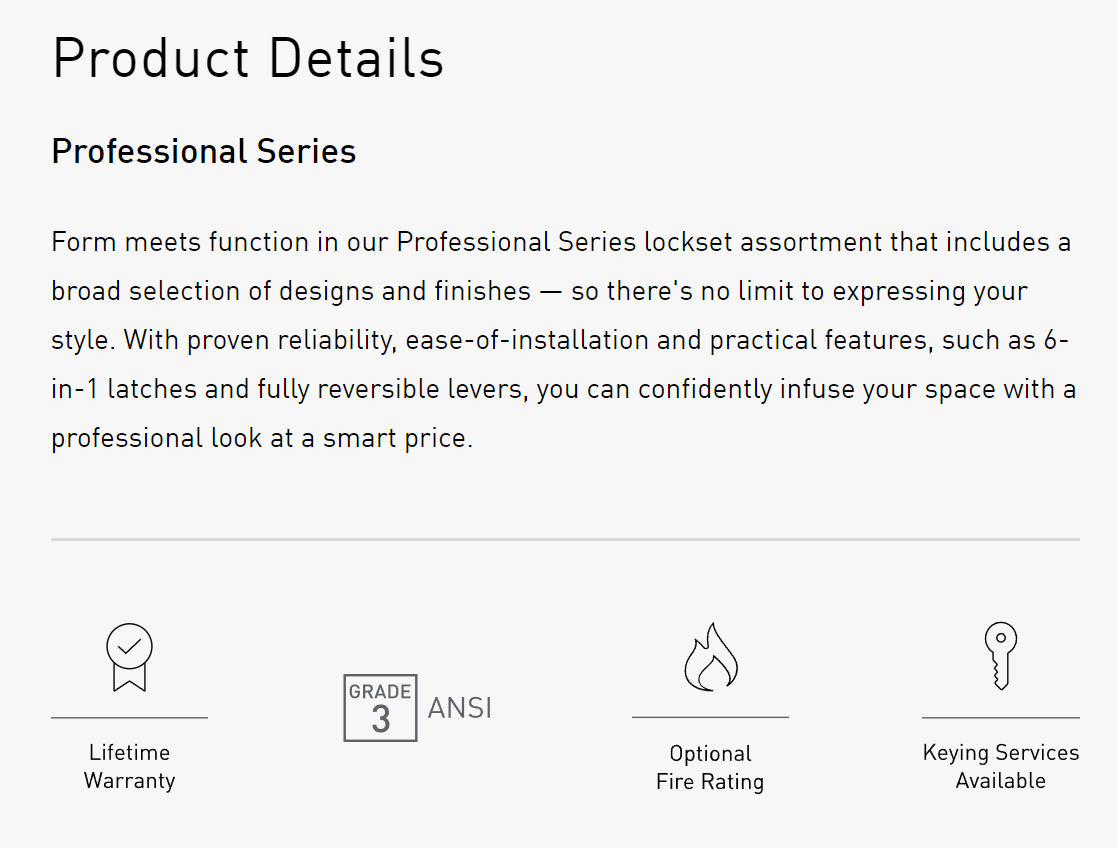Screen dimensions: 1117x848
Task: Click the flame fire rating icon
Action: (x=710, y=657)
